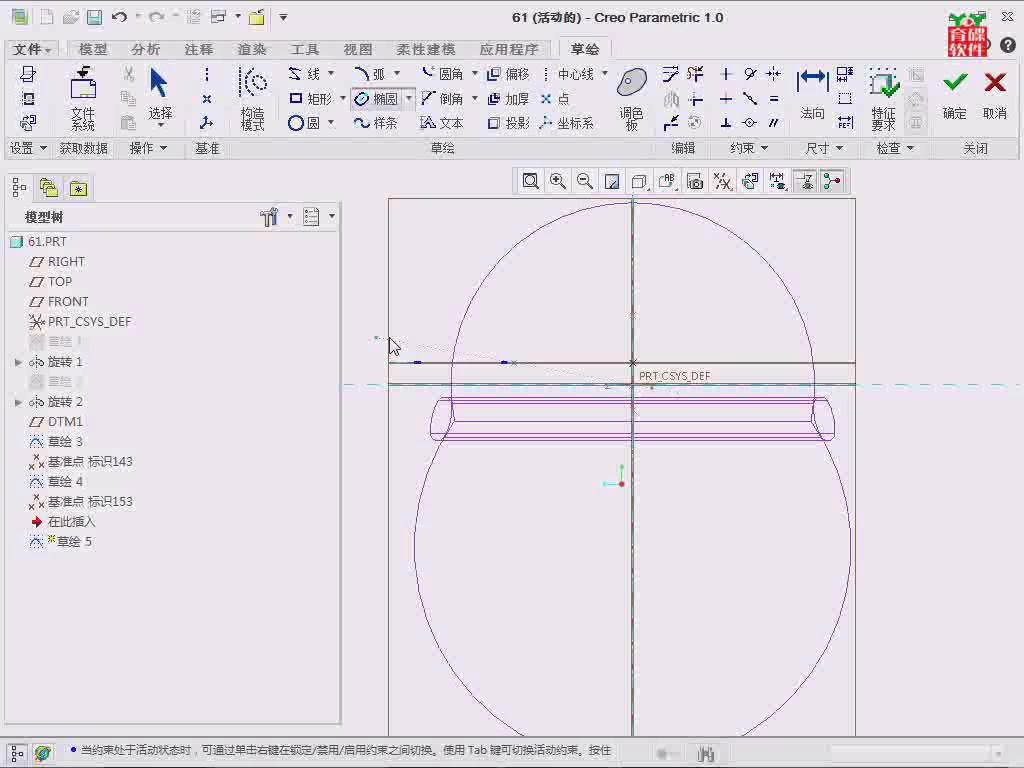This screenshot has height=768, width=1024.
Task: Show the Folder Browser tab
Action: (49, 189)
